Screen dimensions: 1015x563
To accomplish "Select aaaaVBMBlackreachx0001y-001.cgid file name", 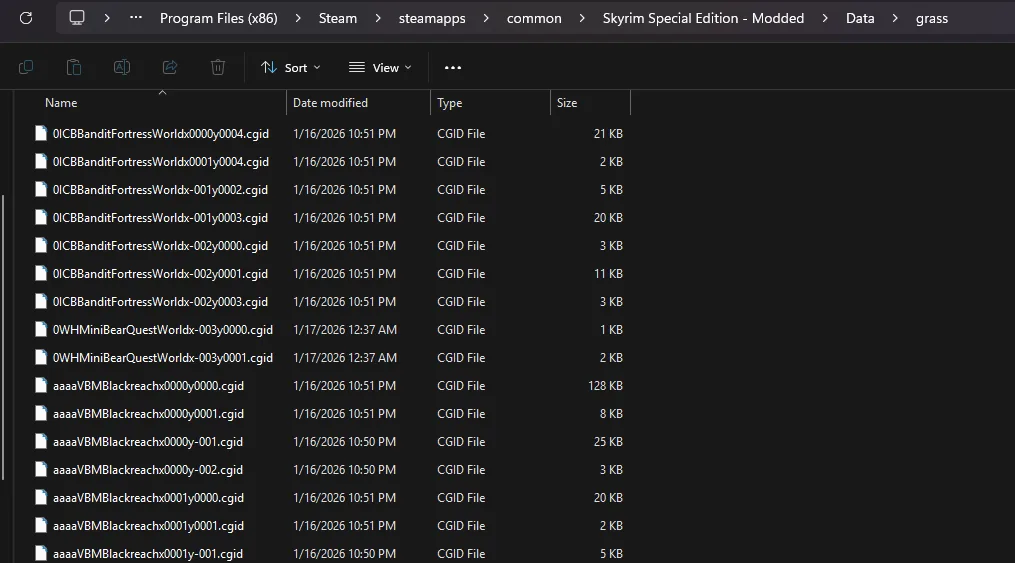I will [x=148, y=554].
